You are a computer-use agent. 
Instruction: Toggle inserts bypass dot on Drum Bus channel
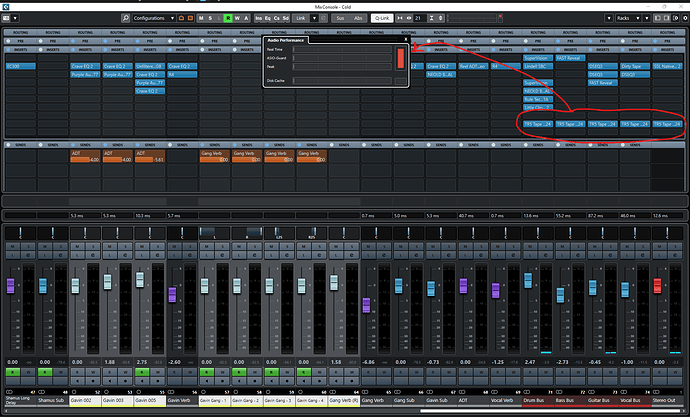(x=526, y=50)
